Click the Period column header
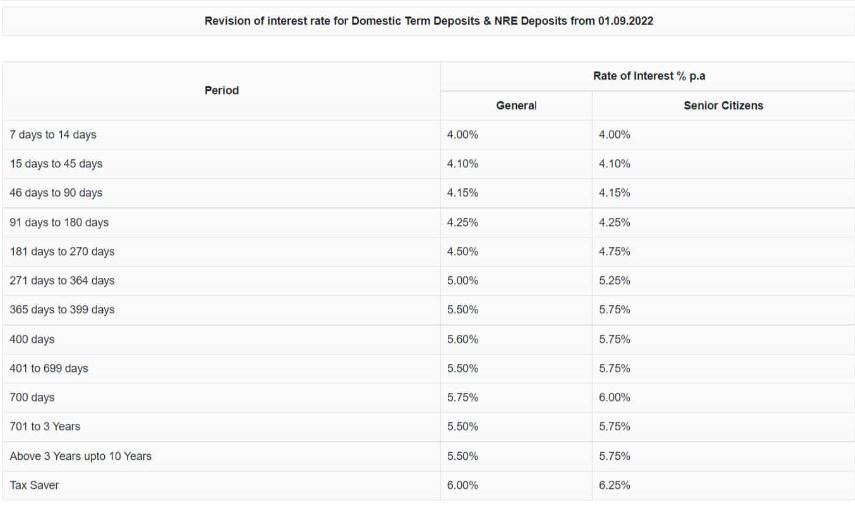Image resolution: width=855 pixels, height=505 pixels. 221,90
